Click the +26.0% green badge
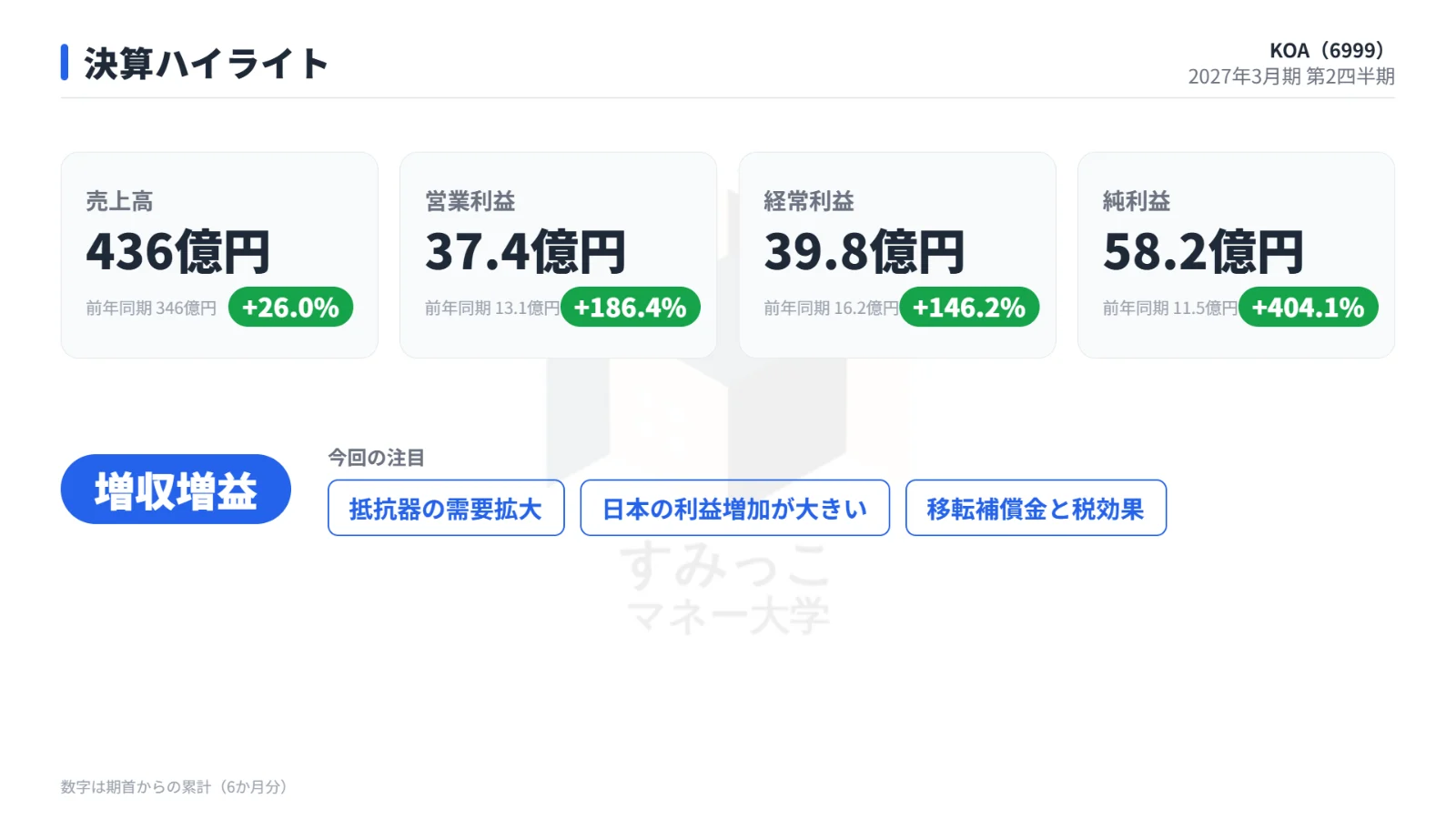This screenshot has height=819, width=1456. [x=290, y=308]
